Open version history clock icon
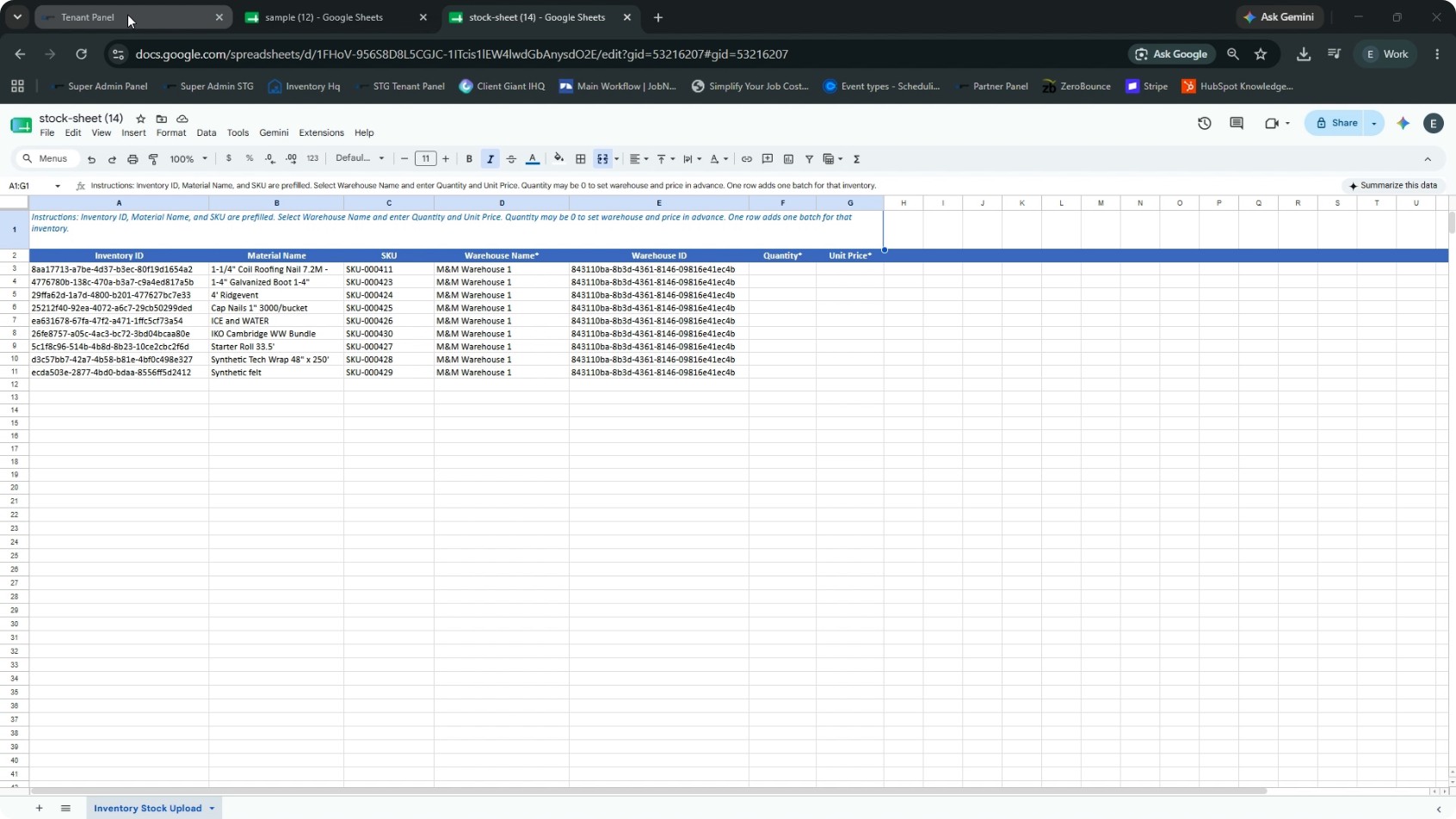The width and height of the screenshot is (1456, 819). pos(1205,123)
